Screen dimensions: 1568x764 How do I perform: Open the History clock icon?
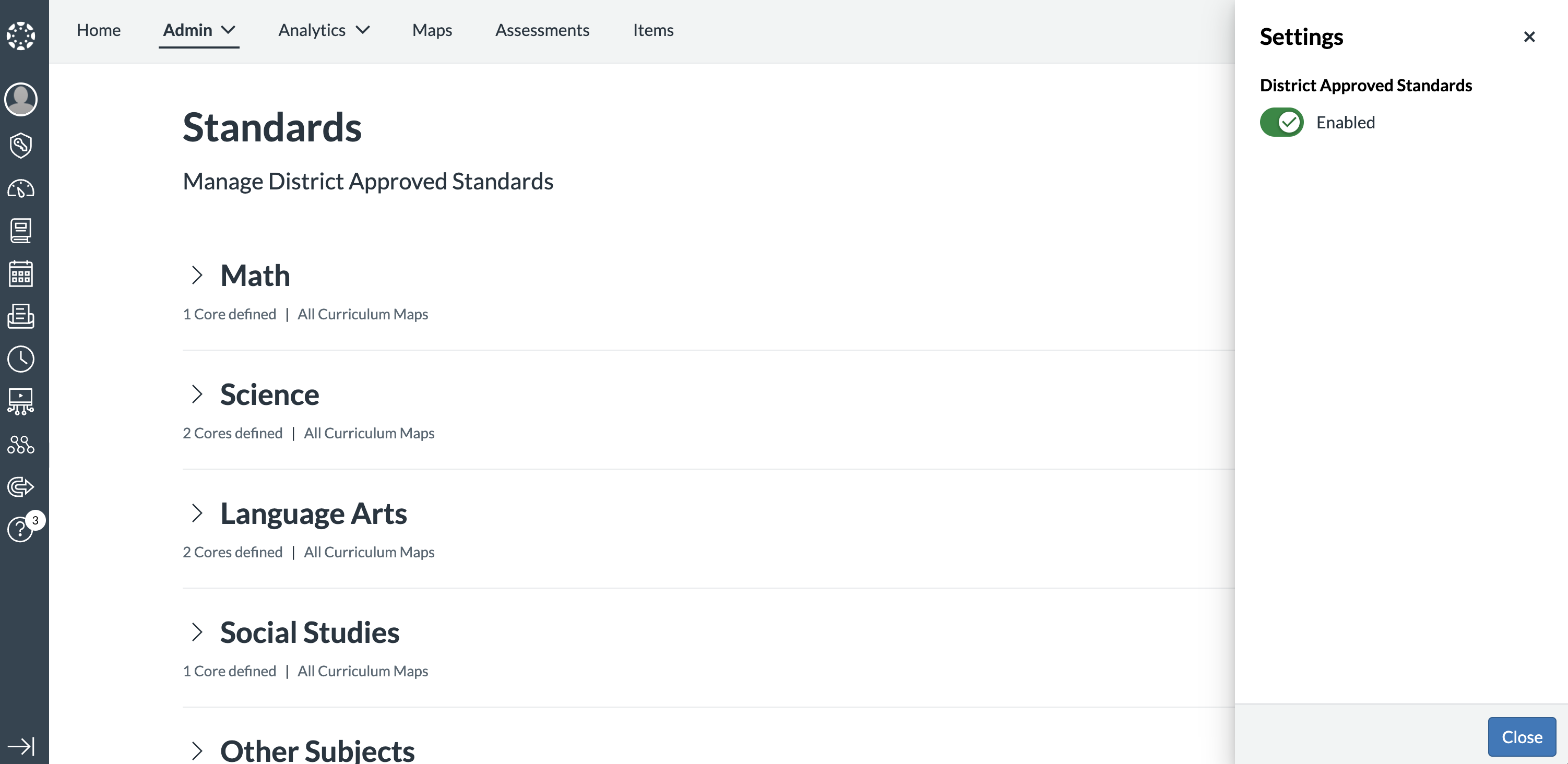tap(21, 359)
